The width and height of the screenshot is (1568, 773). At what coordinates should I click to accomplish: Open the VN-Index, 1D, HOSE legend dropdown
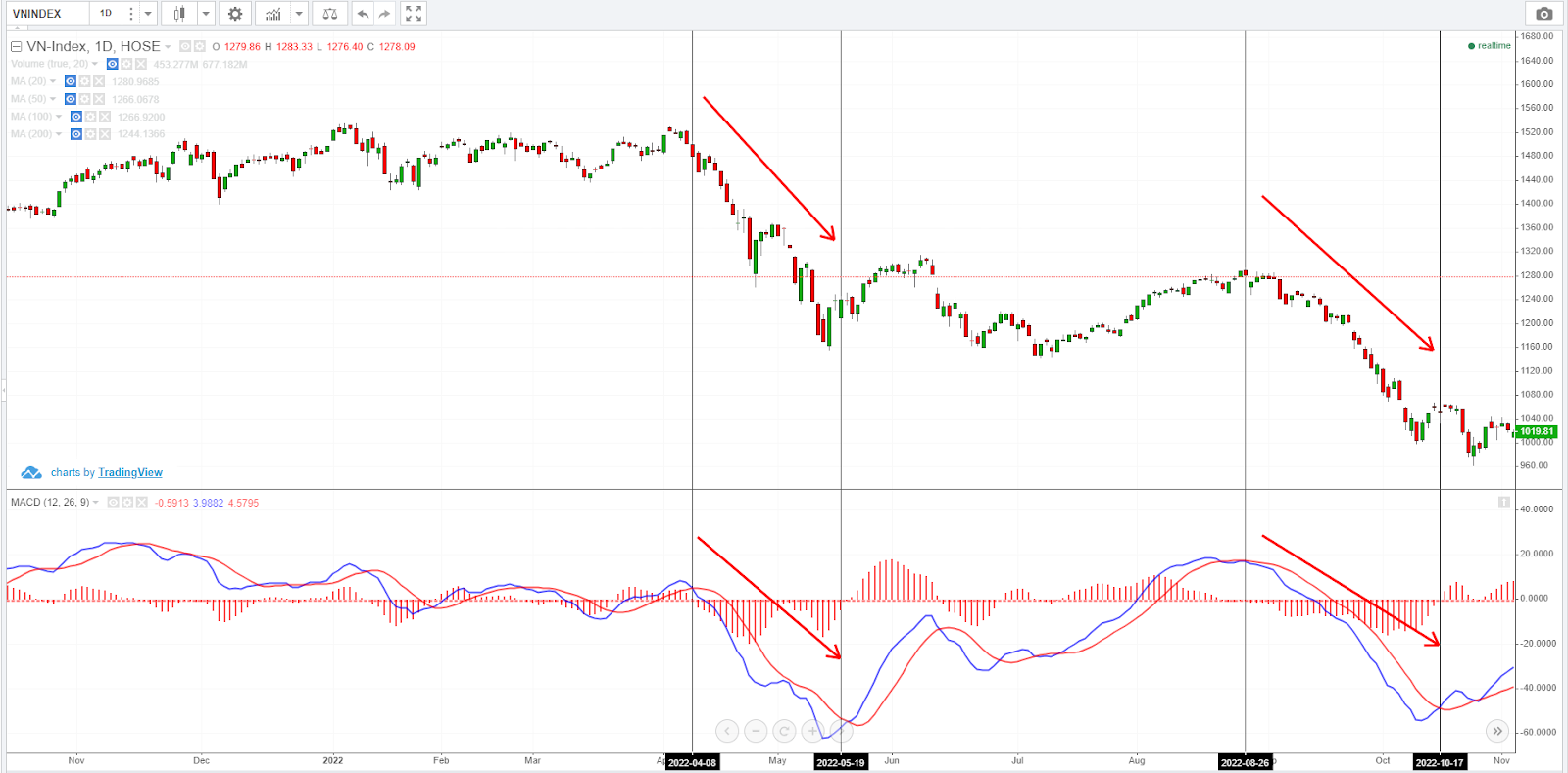pos(168,46)
